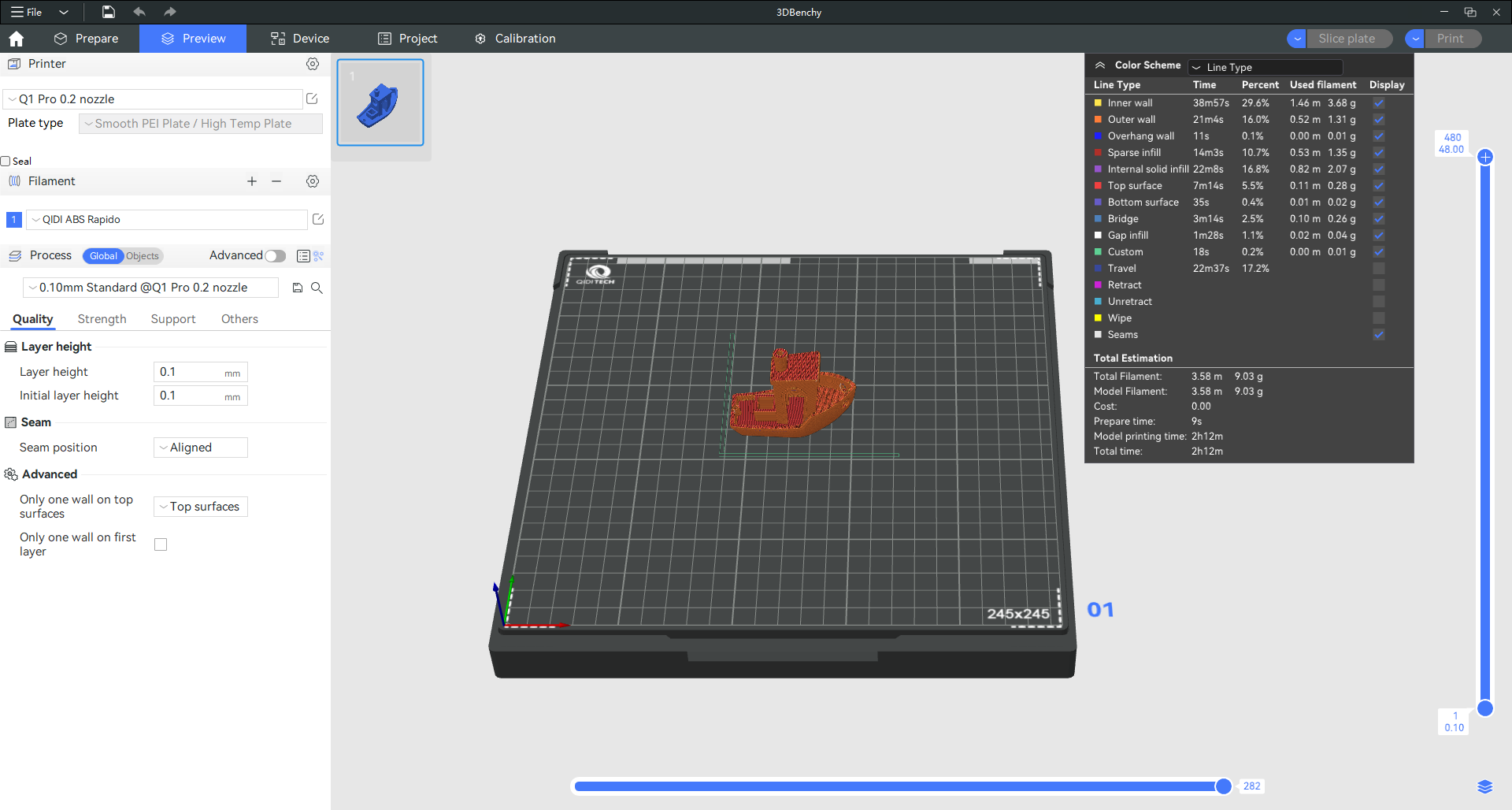Viewport: 1512px width, 810px height.
Task: Toggle Sparse infill display checkbox
Action: point(1379,153)
